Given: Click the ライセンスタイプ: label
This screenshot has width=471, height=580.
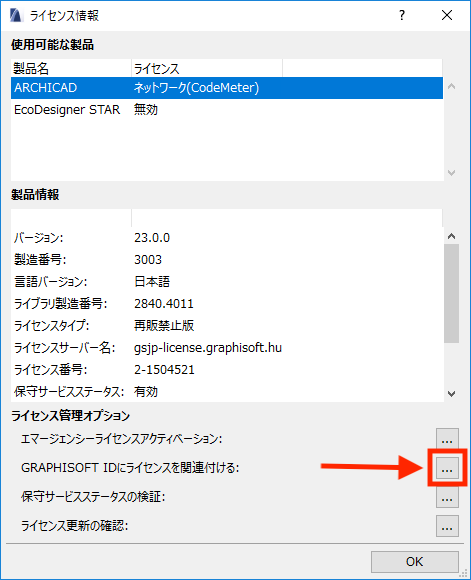Looking at the screenshot, I should tap(51, 326).
